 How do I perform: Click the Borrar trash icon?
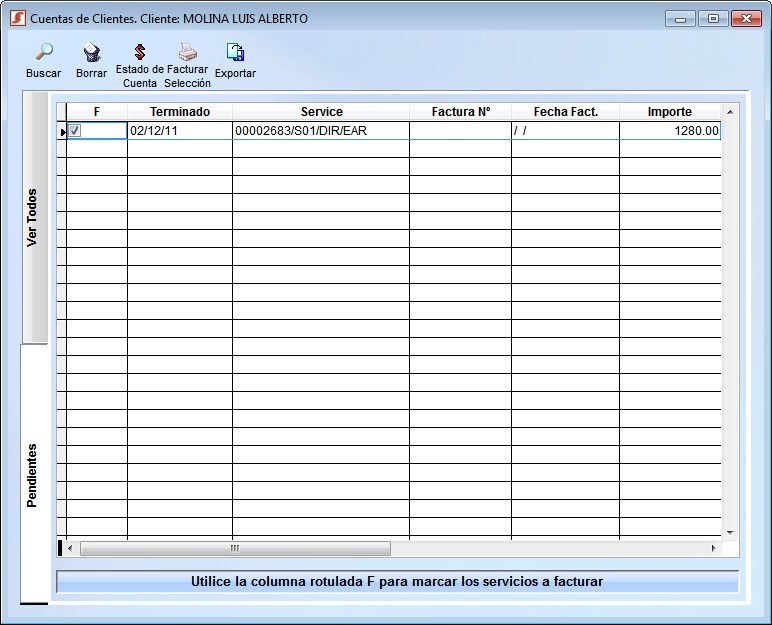coord(92,52)
